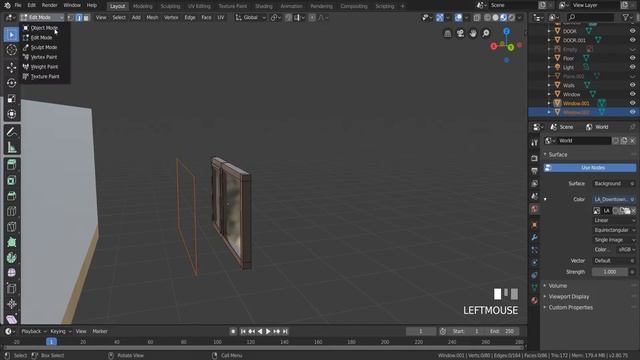The image size is (640, 360).
Task: Select the Transform tool
Action: (11, 114)
